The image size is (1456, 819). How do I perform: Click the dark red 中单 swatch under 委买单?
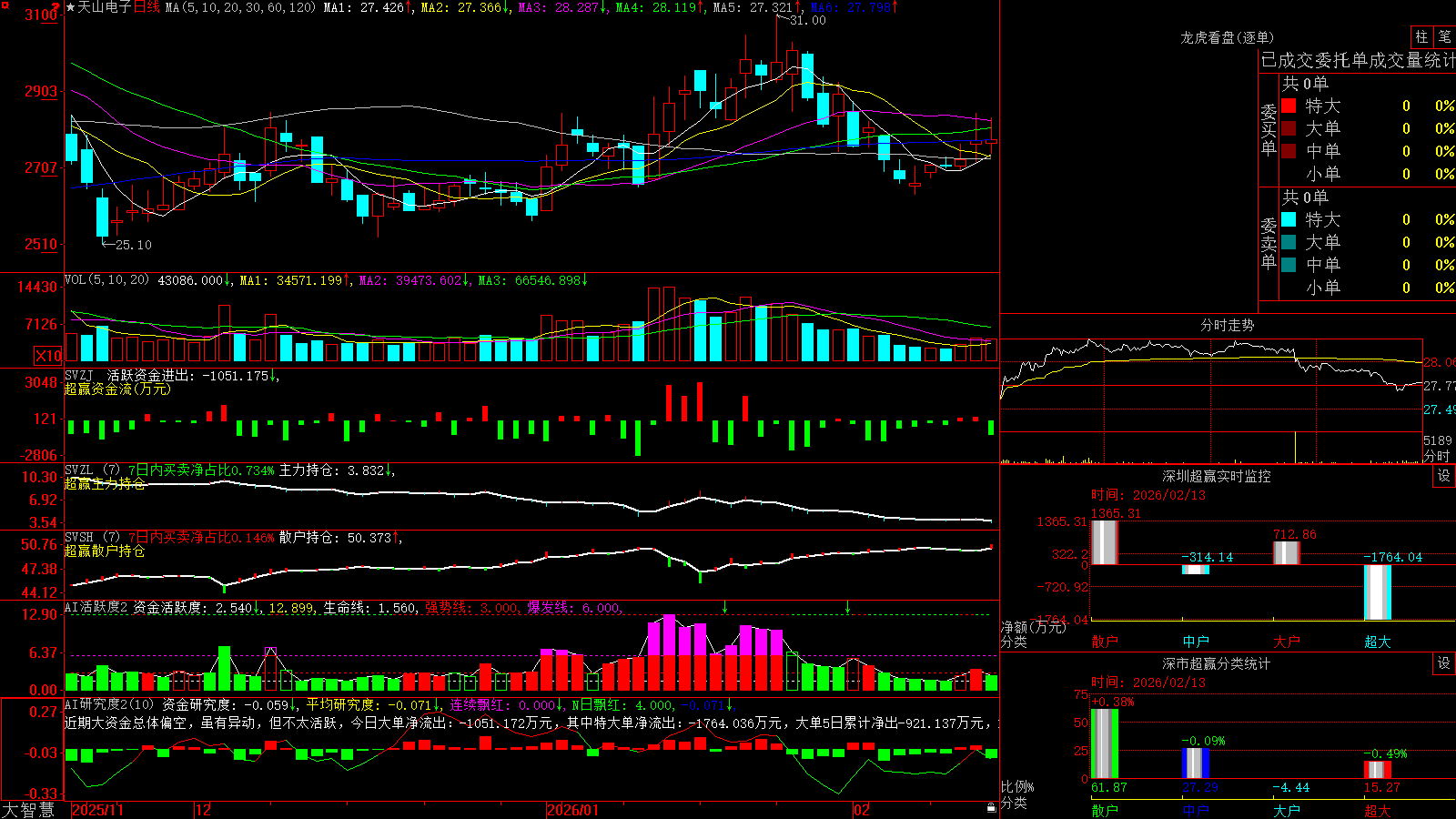pos(1289,151)
